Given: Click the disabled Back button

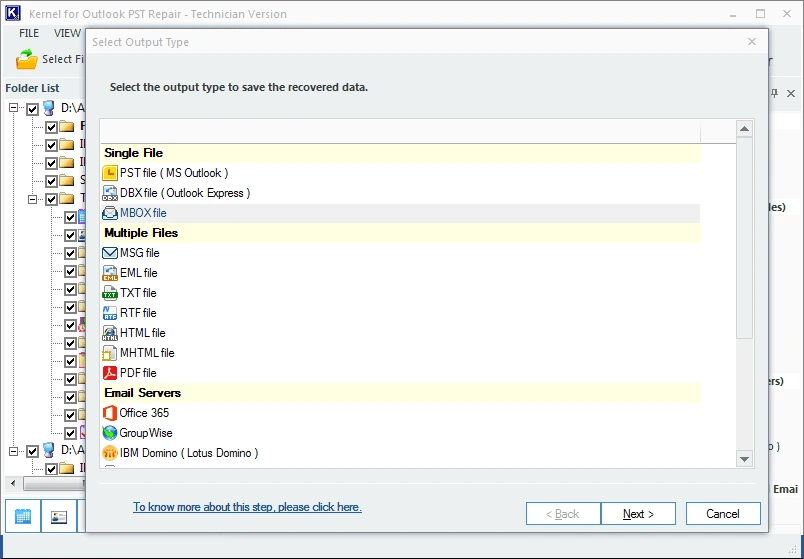Looking at the screenshot, I should pos(563,514).
